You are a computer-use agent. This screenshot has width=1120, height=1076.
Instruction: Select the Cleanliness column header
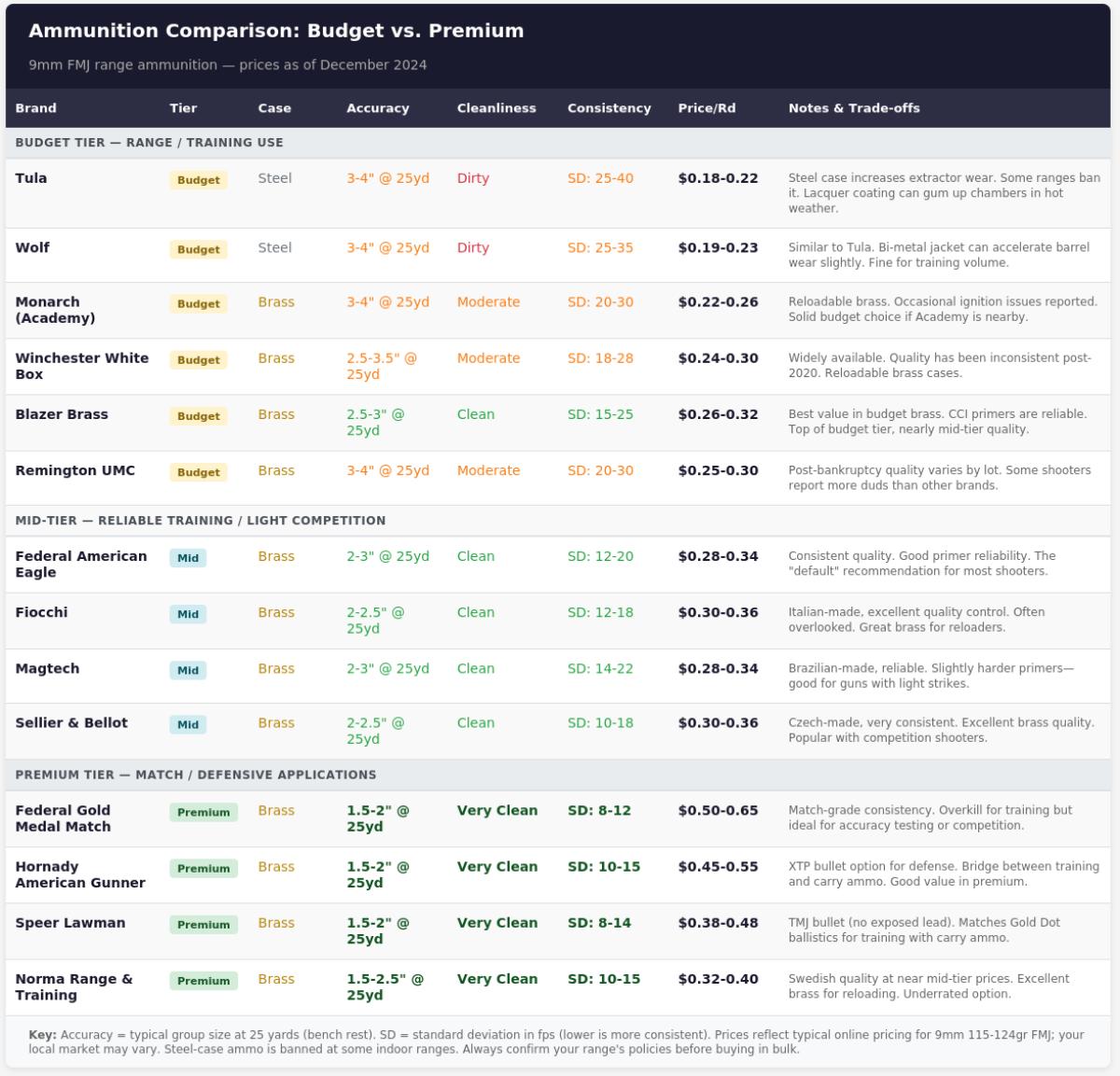coord(497,108)
